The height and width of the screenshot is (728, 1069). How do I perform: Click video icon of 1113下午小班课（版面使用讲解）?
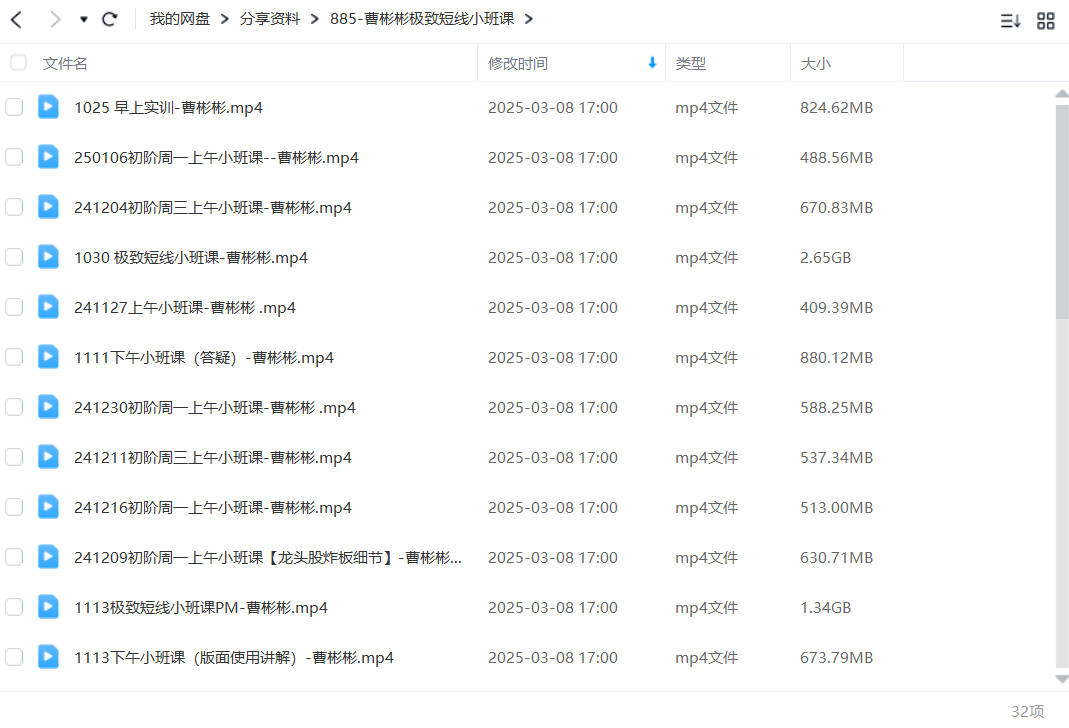point(48,656)
